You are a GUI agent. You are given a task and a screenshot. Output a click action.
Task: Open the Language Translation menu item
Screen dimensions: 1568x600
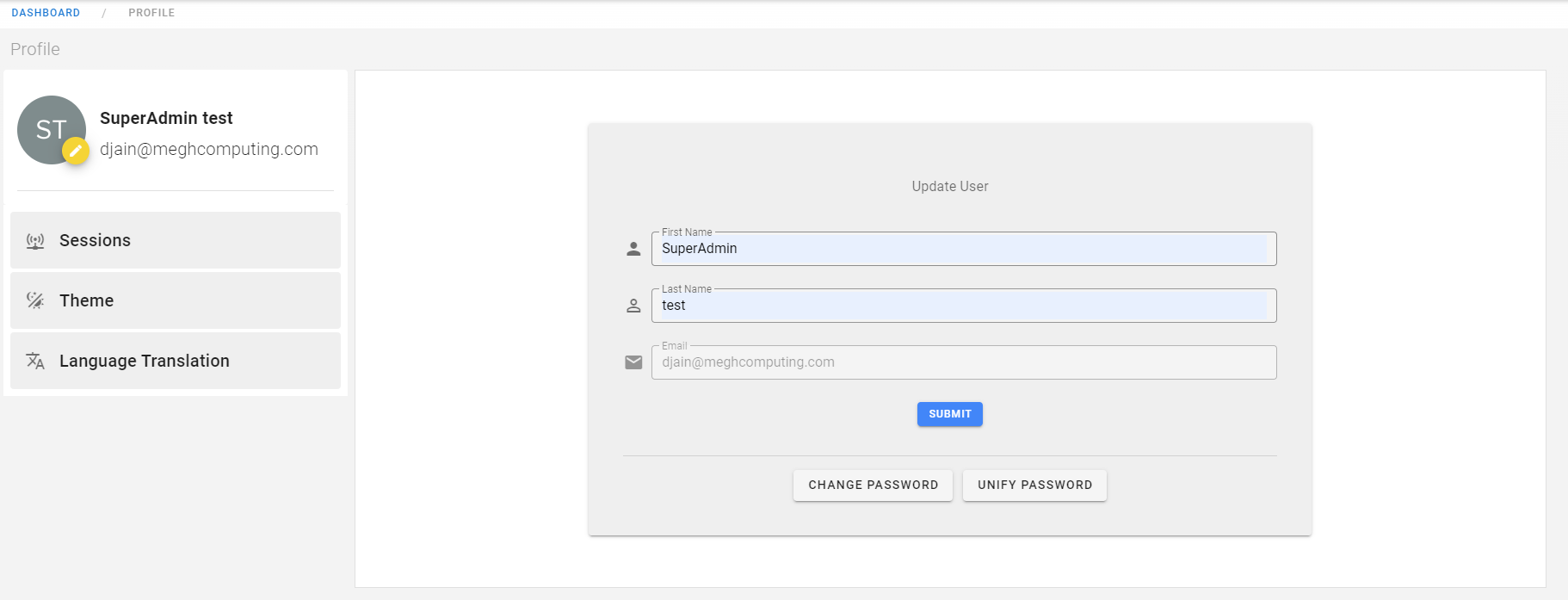(x=176, y=361)
